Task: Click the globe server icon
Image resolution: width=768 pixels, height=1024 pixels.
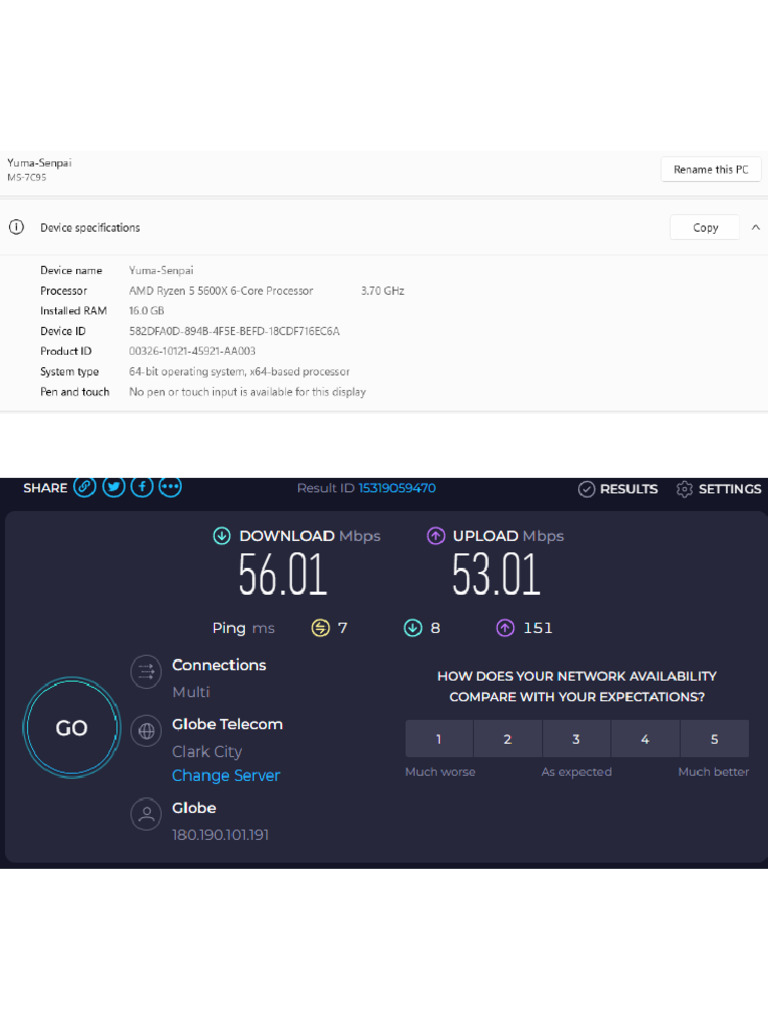Action: coord(146,731)
